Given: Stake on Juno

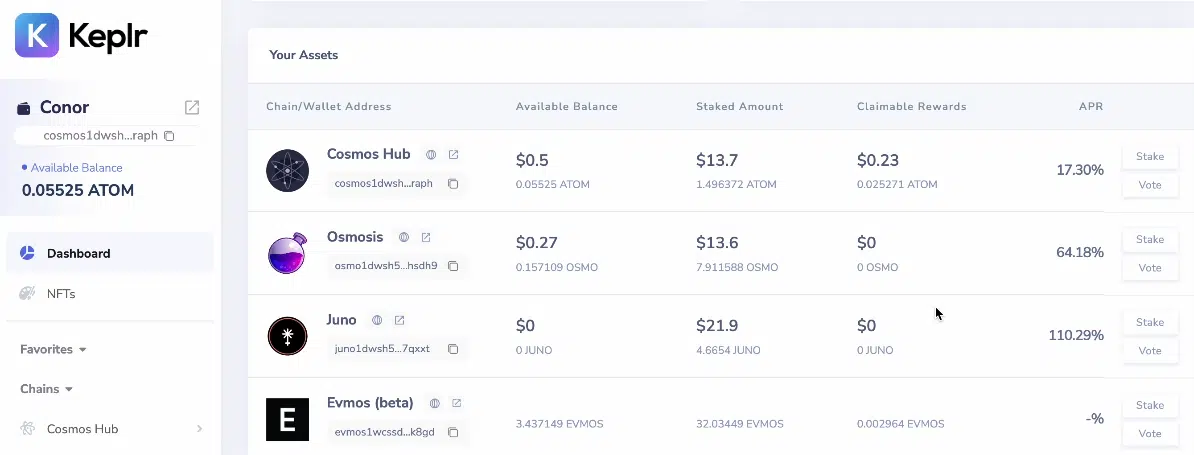Looking at the screenshot, I should (1150, 323).
